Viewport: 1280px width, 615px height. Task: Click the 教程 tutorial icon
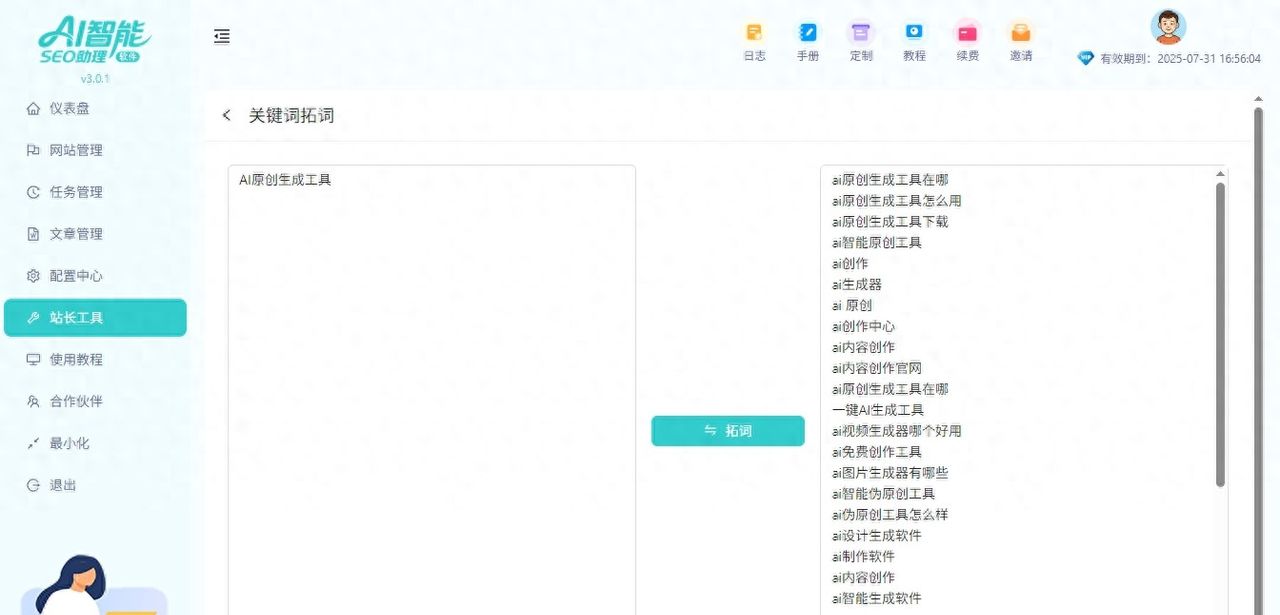(x=914, y=38)
